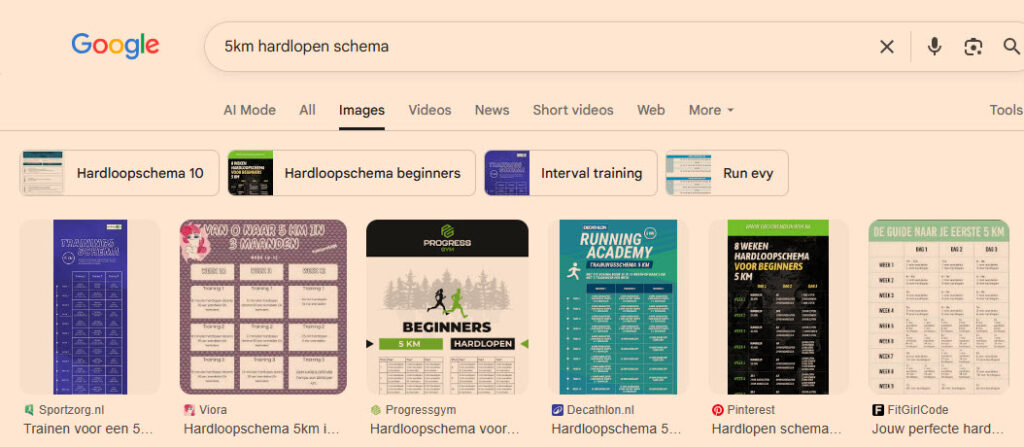Open 'Trainen voor een 5…' result title

pyautogui.click(x=88, y=429)
